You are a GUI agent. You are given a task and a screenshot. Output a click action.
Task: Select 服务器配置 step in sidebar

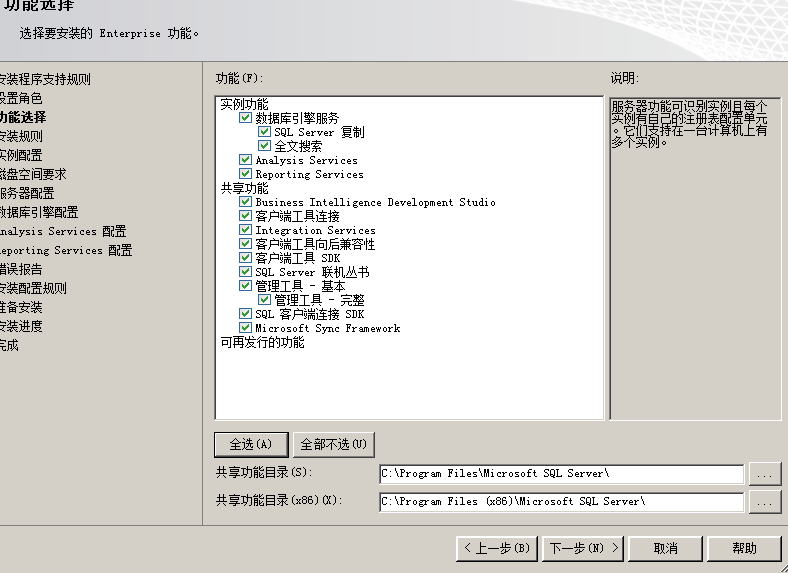click(x=27, y=194)
